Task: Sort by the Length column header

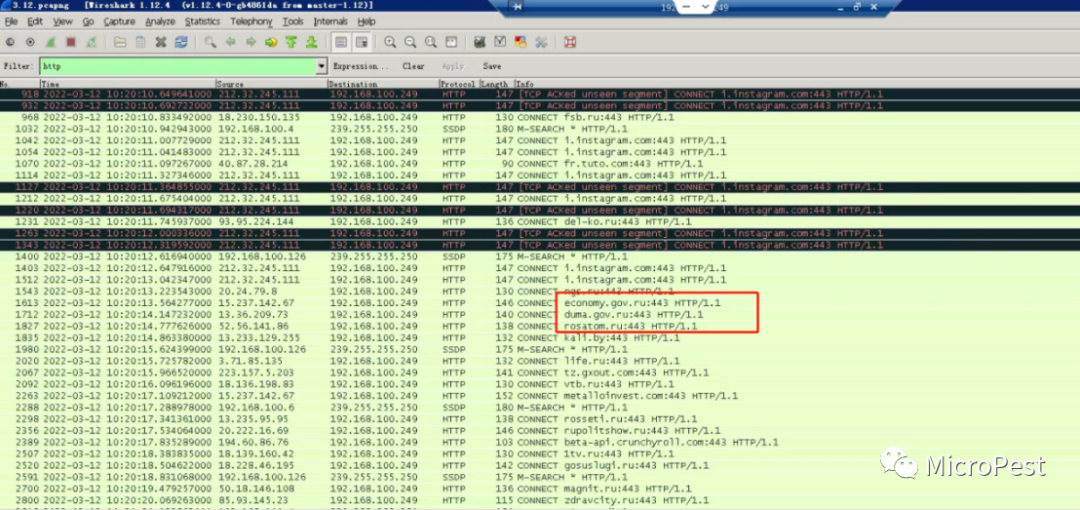Action: tap(495, 83)
